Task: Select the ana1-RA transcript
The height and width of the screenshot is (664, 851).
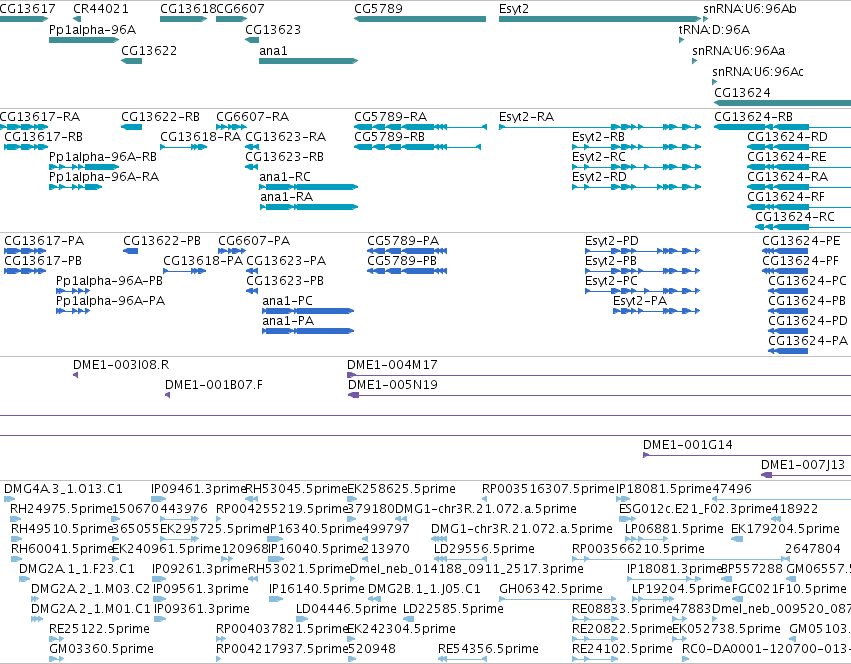Action: (x=308, y=207)
